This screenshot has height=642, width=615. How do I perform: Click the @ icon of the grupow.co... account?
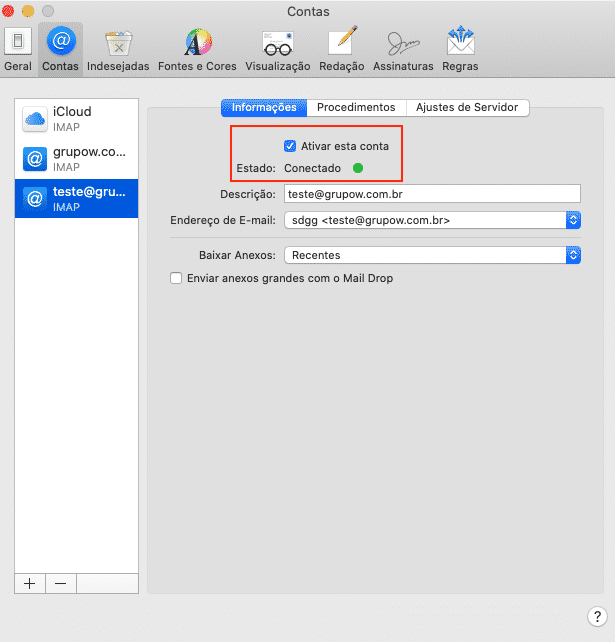[35, 159]
